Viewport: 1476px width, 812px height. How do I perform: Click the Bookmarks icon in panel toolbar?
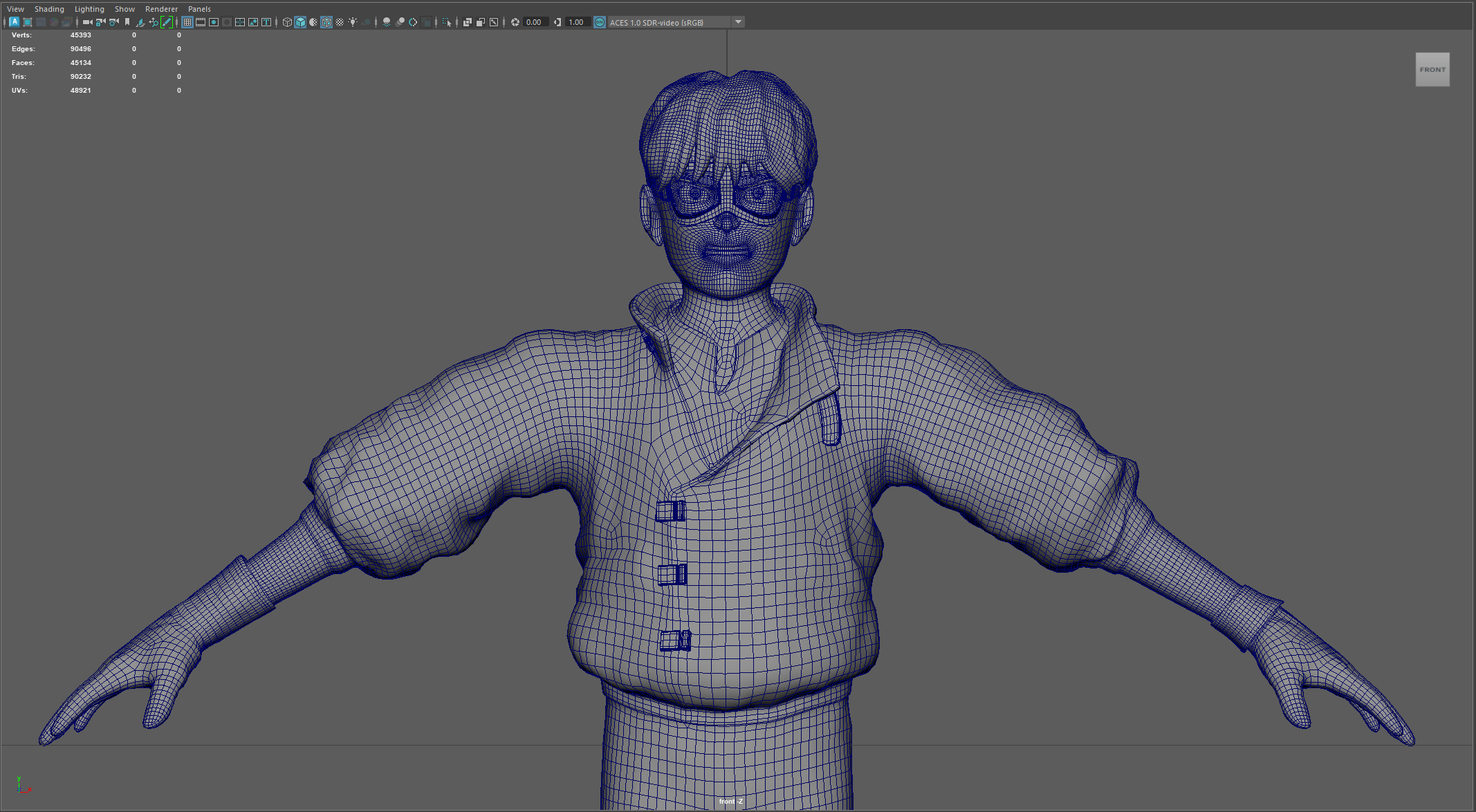click(x=127, y=22)
